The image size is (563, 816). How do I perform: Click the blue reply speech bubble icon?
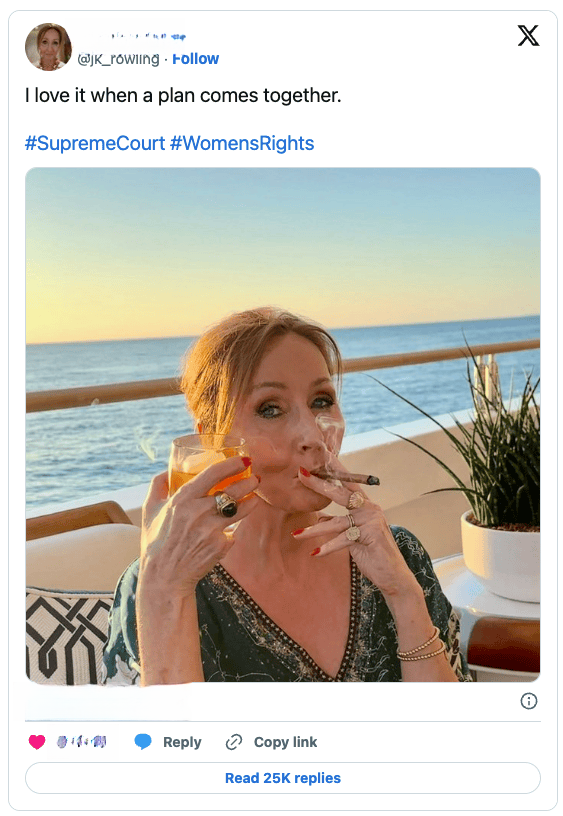point(143,742)
